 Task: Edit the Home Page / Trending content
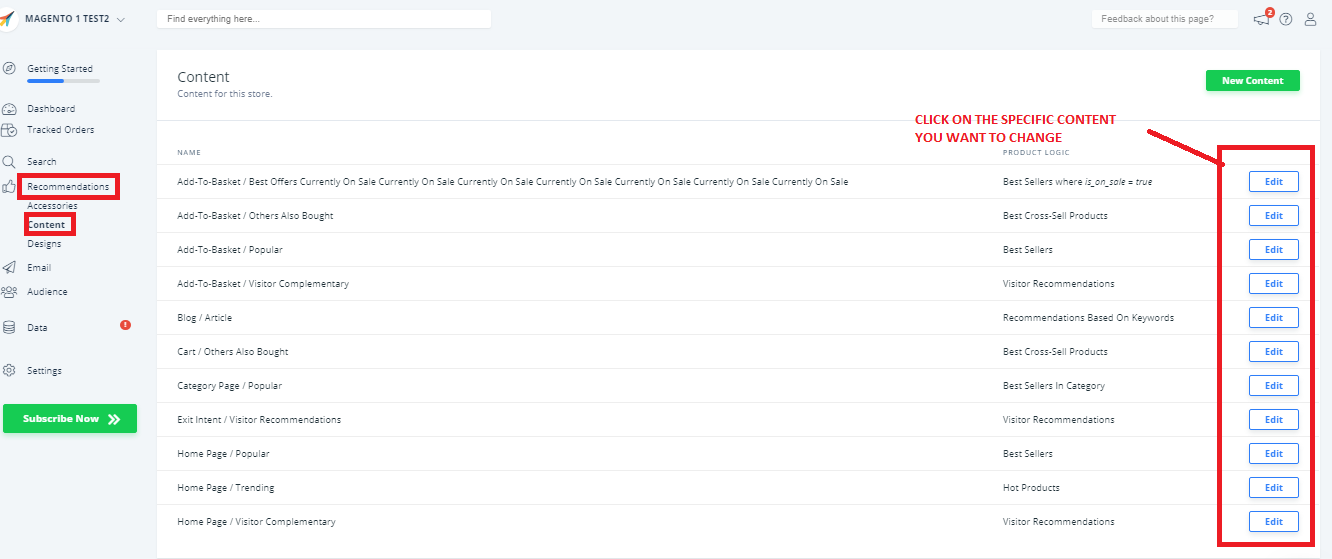1273,488
